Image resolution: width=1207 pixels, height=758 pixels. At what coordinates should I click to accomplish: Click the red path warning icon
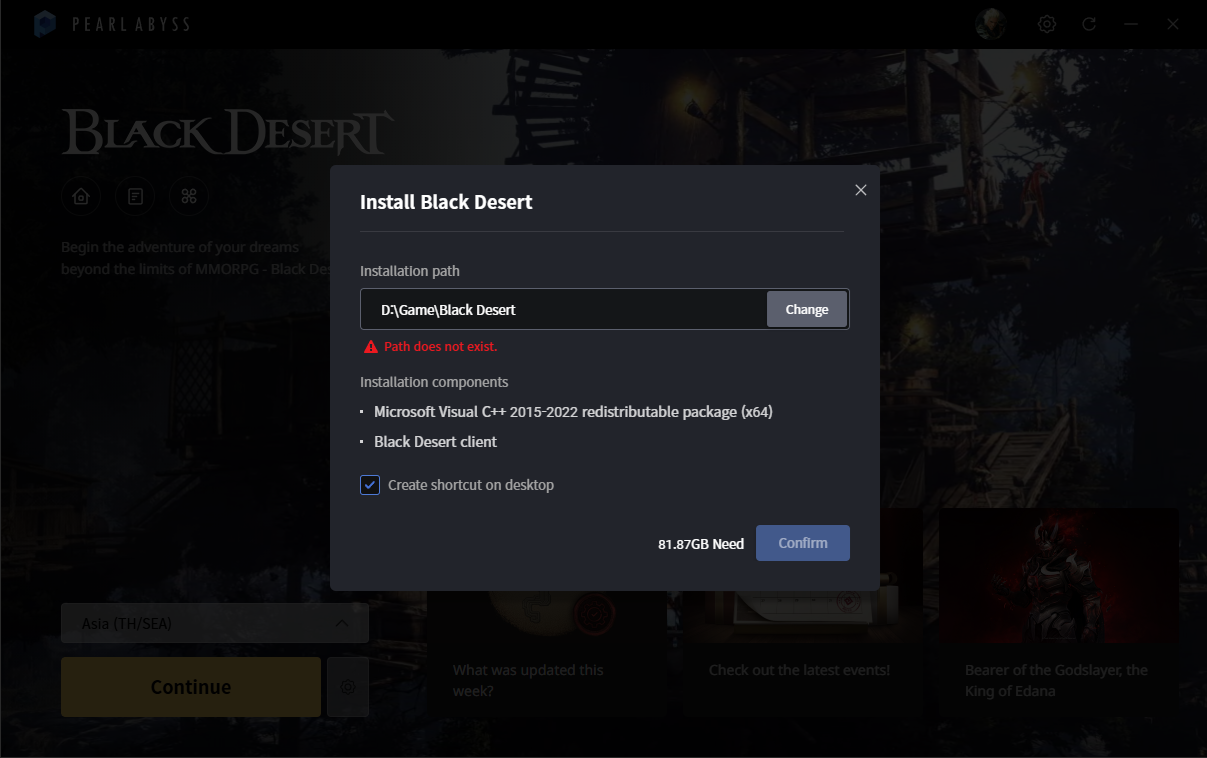coord(370,347)
